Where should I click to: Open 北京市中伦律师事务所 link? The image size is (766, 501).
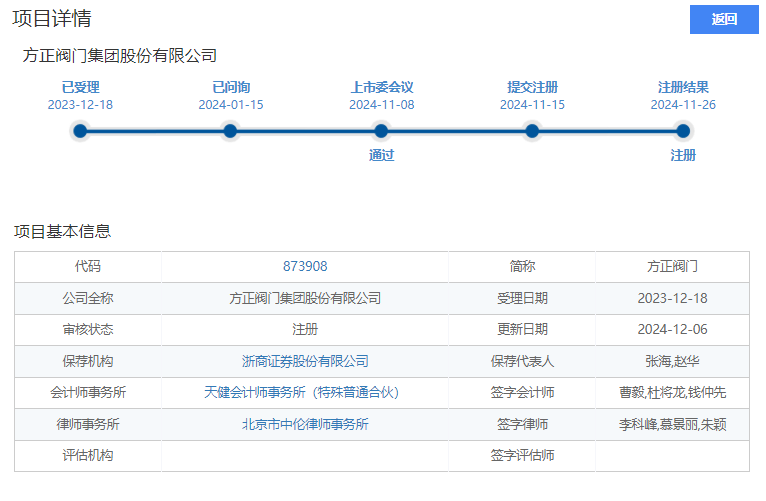[x=305, y=424]
